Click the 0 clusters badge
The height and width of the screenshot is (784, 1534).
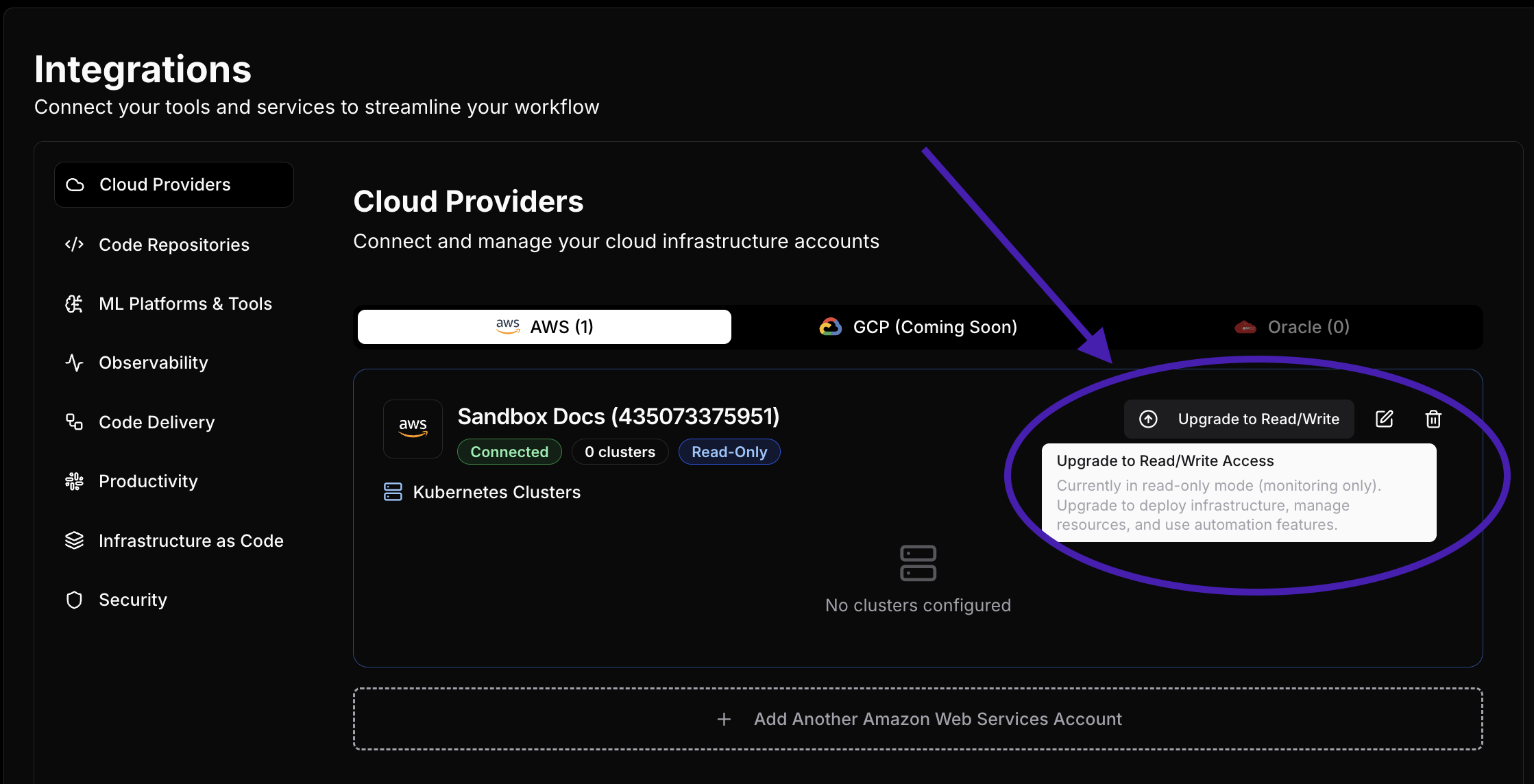click(620, 451)
